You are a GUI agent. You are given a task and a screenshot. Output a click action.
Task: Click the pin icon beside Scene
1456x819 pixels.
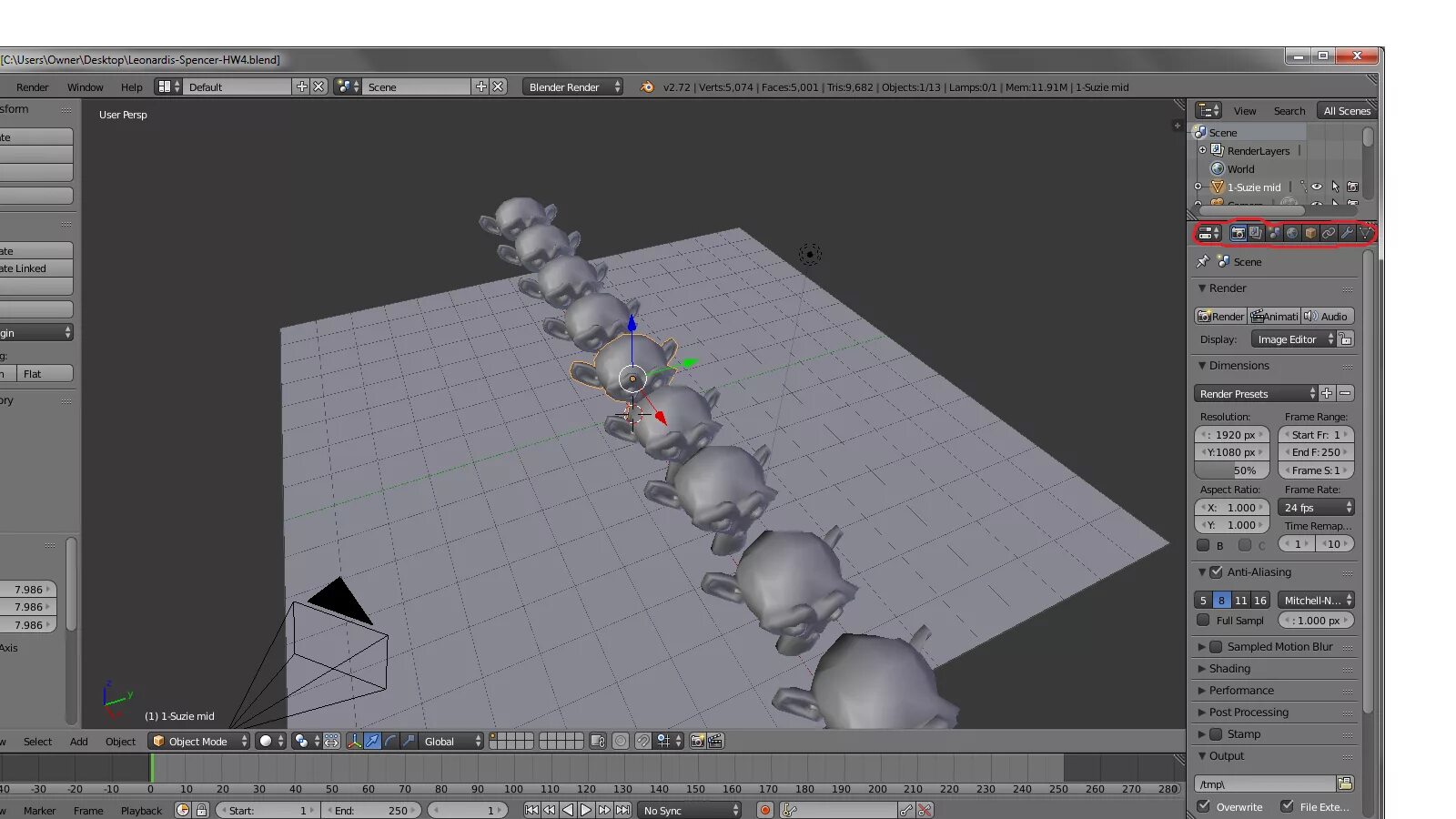click(1203, 261)
